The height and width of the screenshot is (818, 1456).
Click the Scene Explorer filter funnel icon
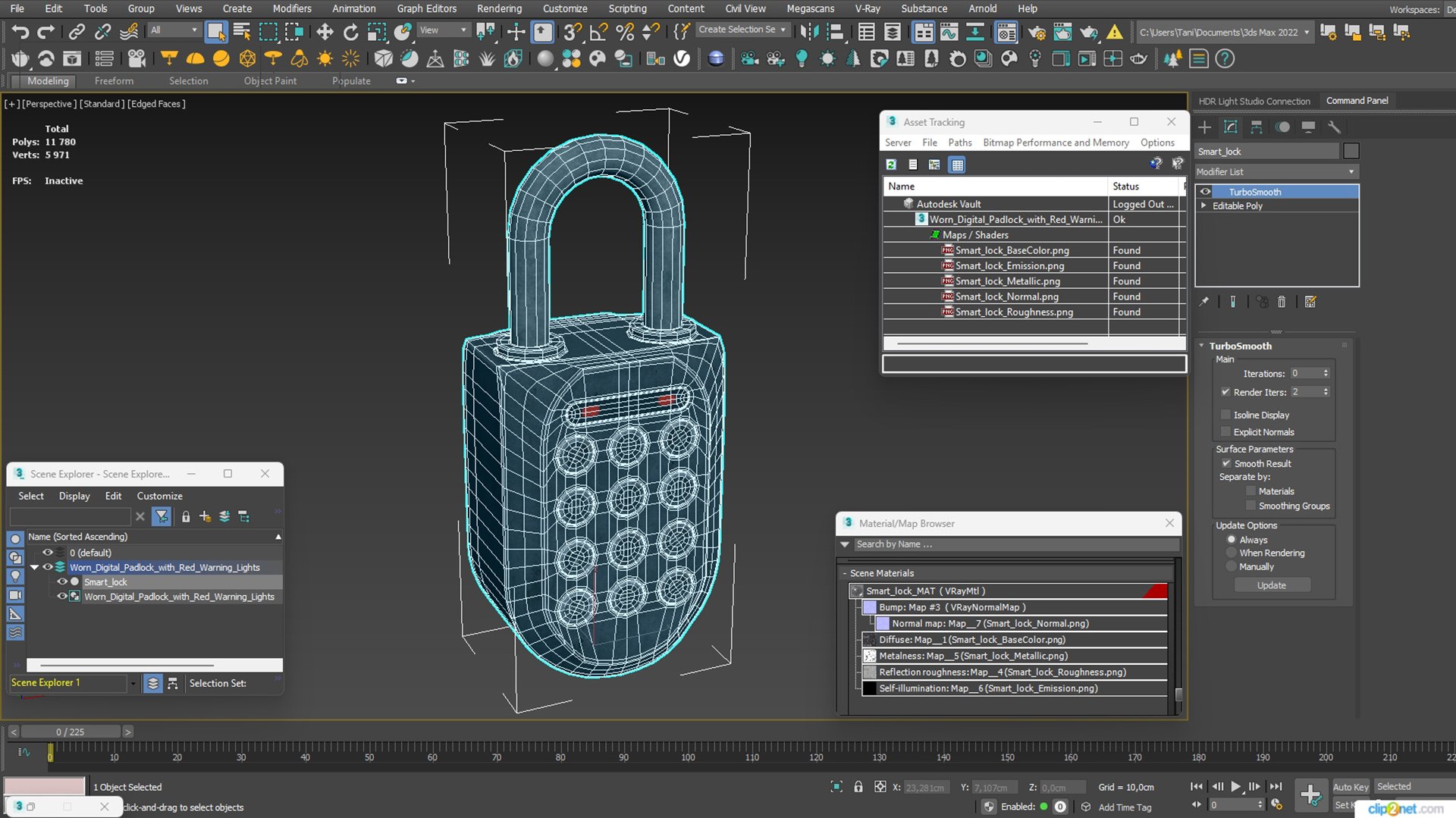tap(162, 517)
